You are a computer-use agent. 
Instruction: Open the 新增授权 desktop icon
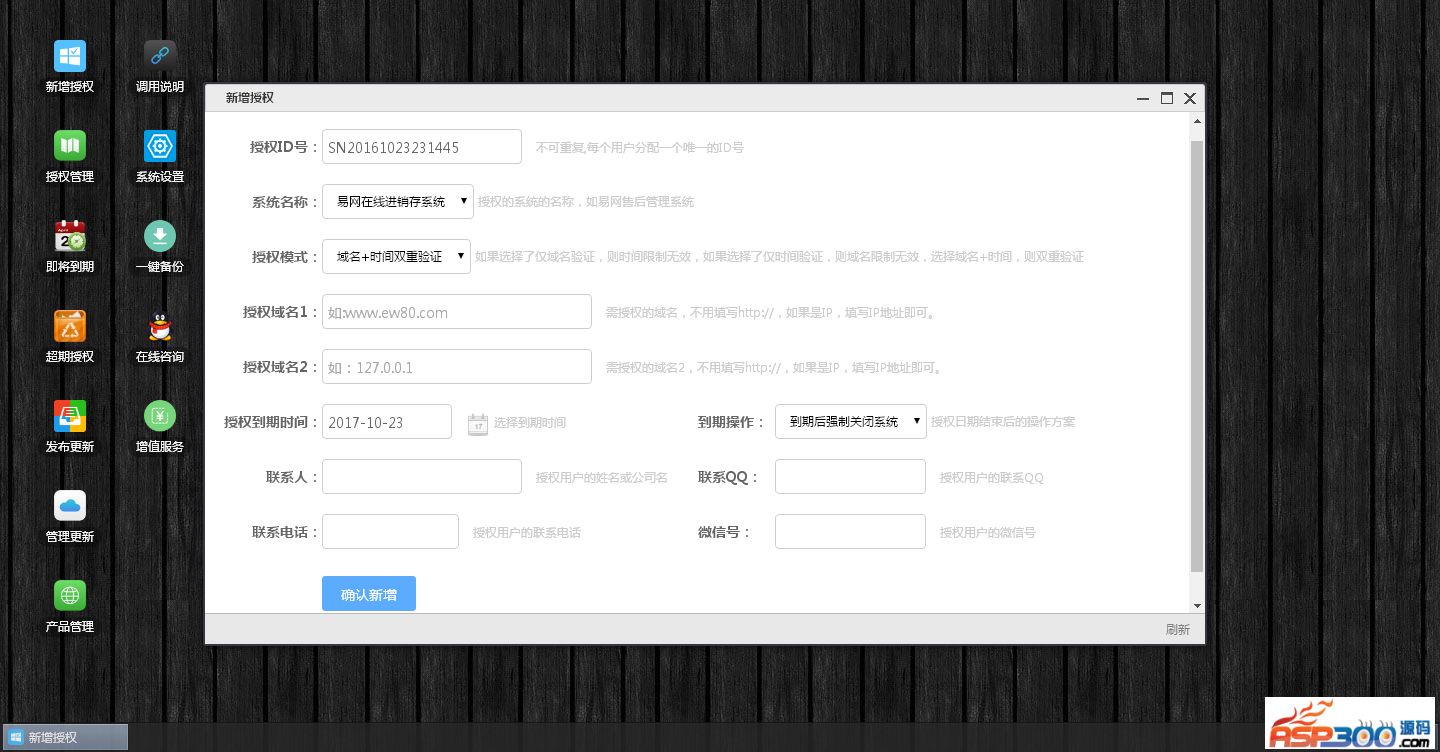[x=70, y=57]
